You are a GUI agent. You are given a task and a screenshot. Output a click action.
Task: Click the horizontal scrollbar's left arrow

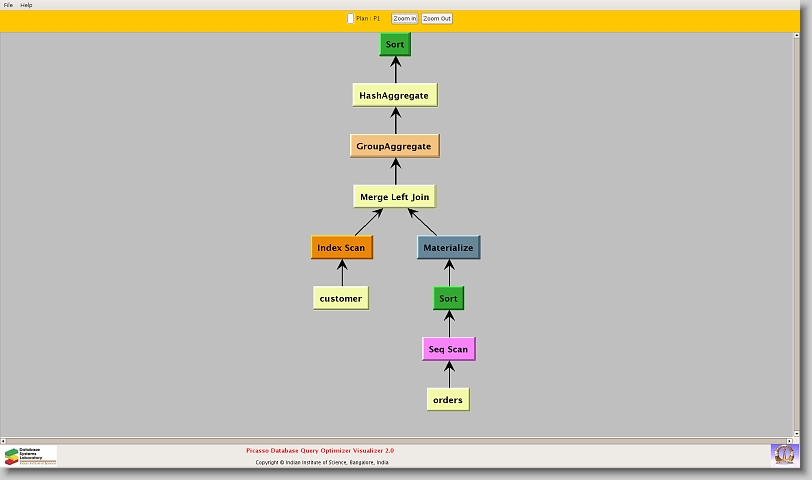[4, 440]
